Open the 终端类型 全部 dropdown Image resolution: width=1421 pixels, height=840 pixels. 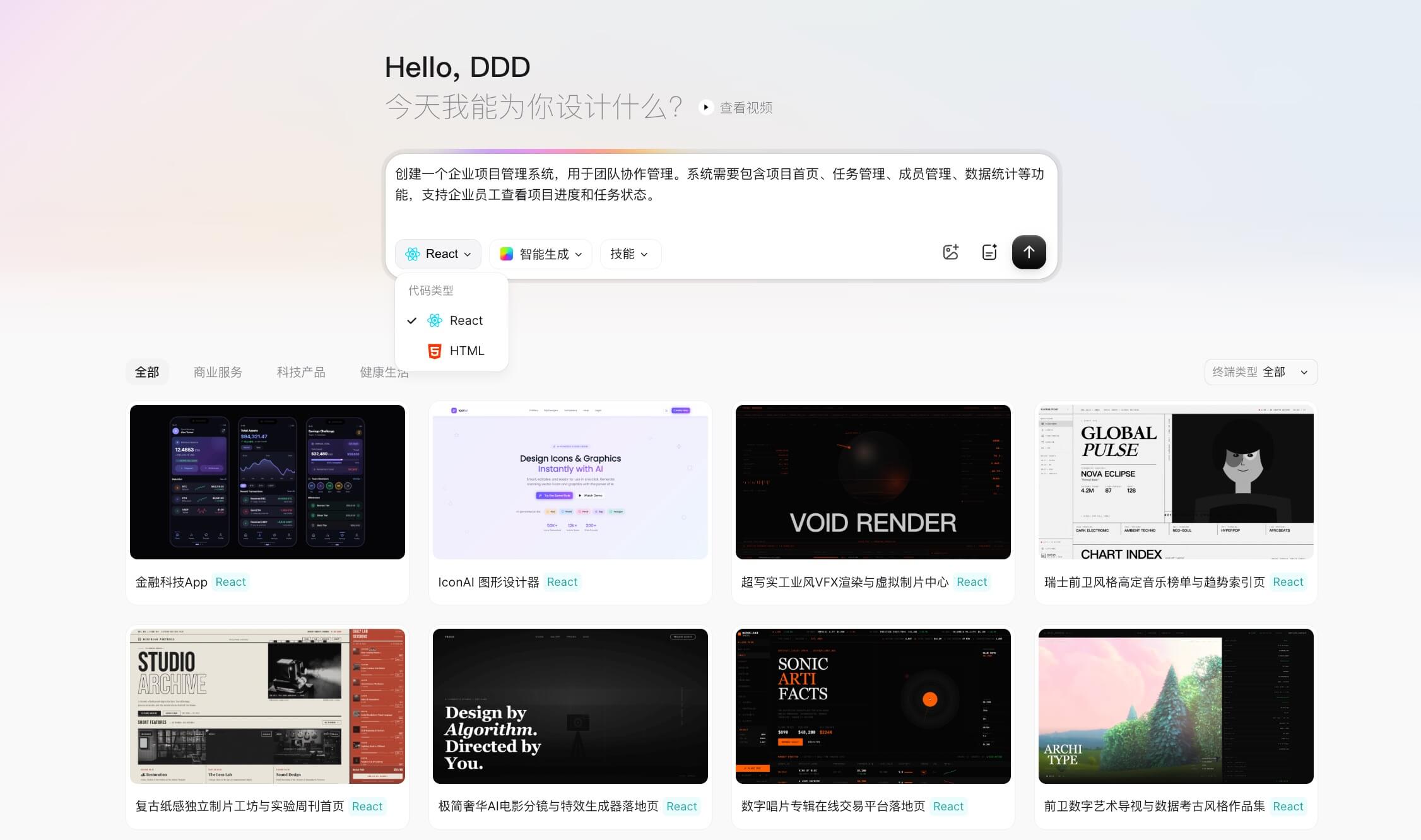coord(1261,372)
